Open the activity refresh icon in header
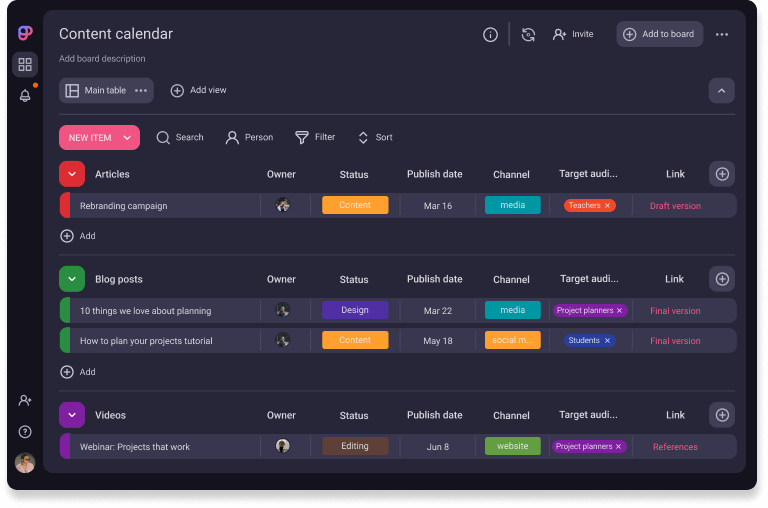Screen dimensions: 768x508 click(x=529, y=35)
